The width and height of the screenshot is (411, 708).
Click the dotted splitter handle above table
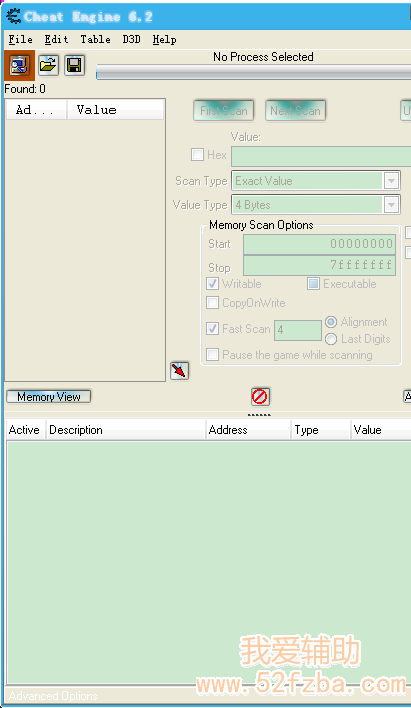click(259, 415)
